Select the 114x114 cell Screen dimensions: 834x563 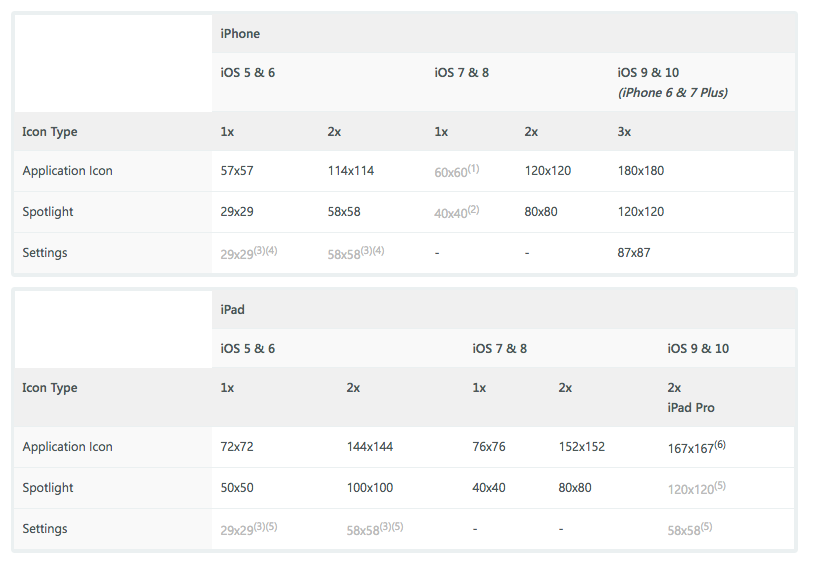[x=351, y=171]
